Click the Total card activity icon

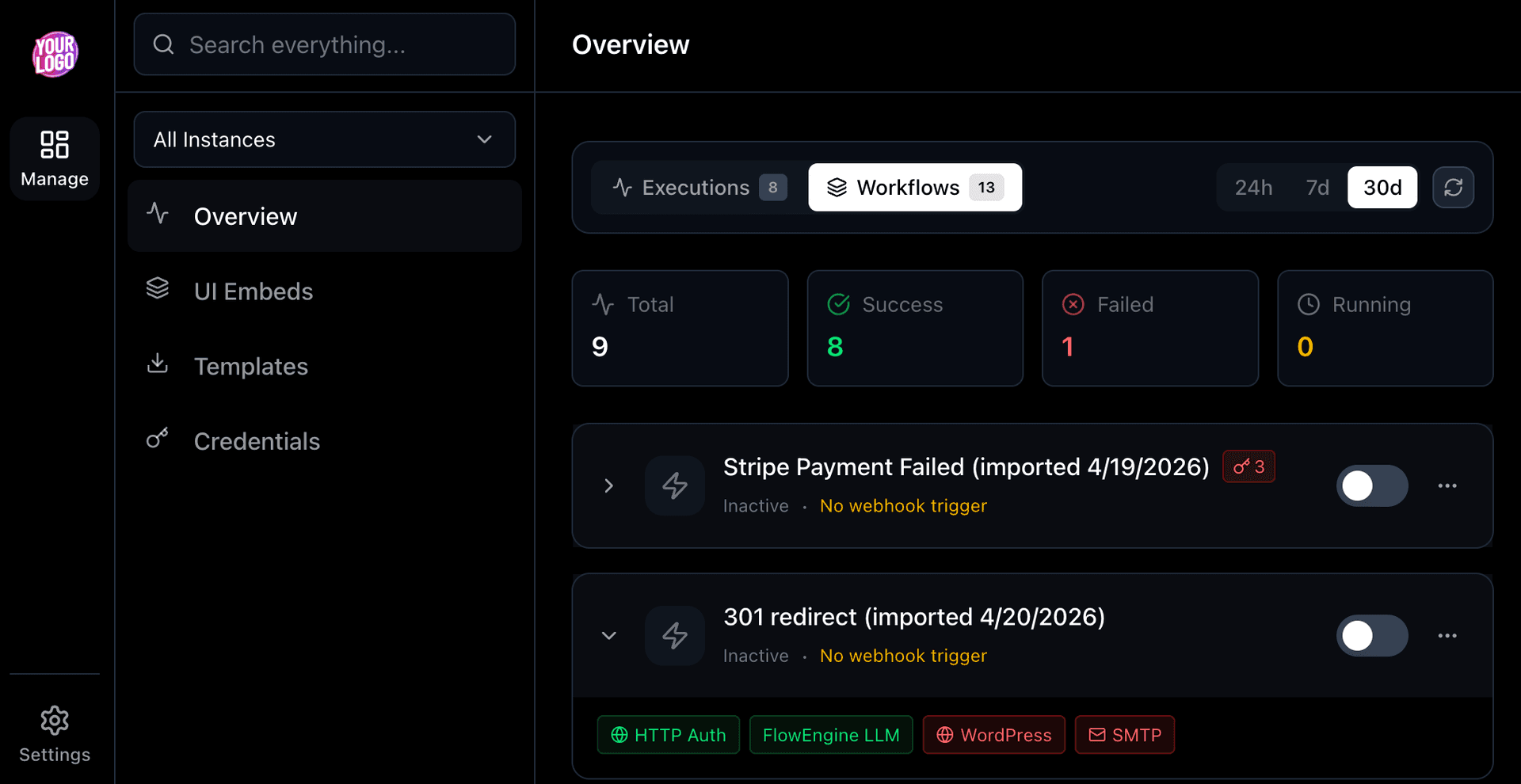point(603,304)
